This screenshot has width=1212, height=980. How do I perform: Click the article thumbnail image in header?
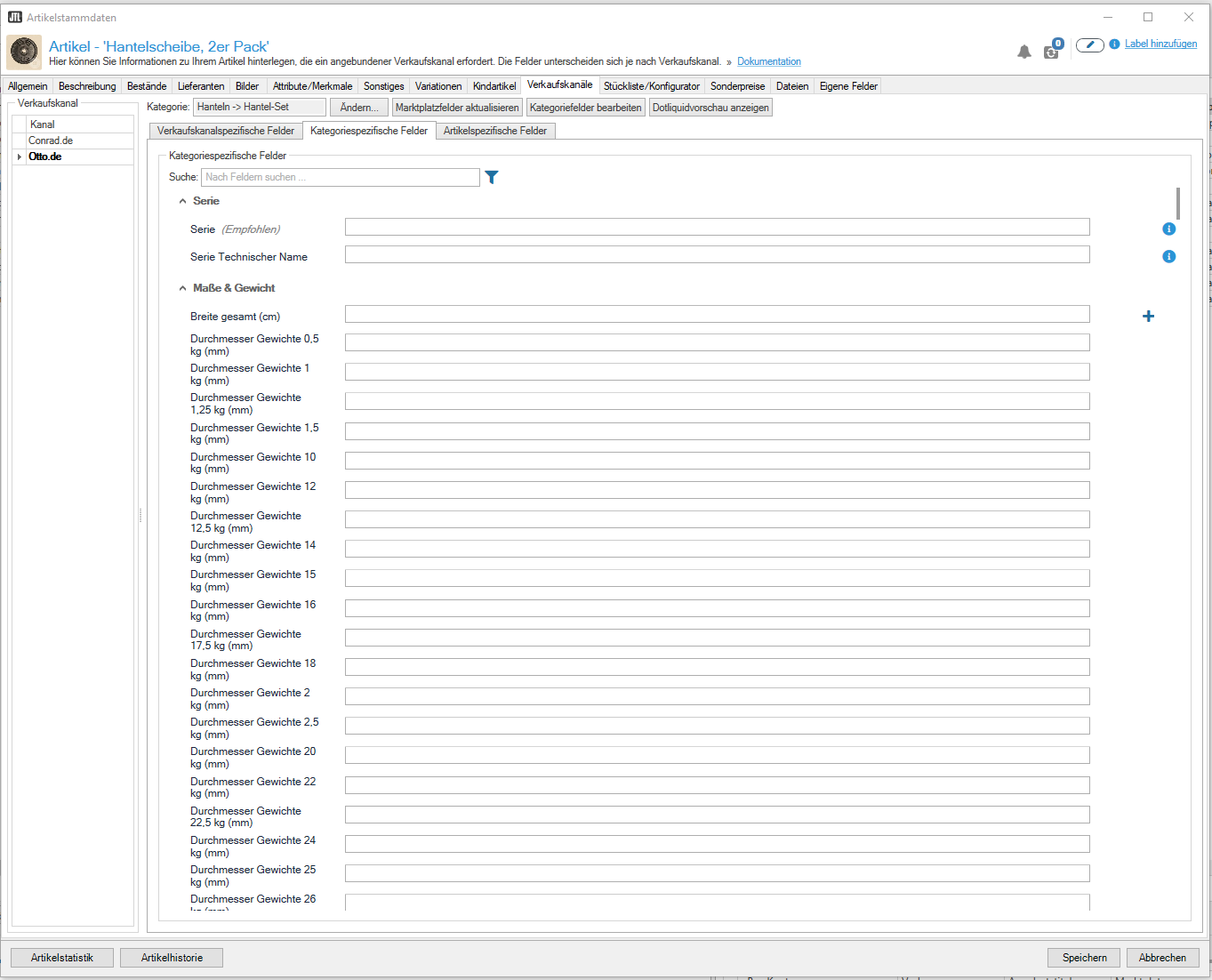click(x=24, y=52)
